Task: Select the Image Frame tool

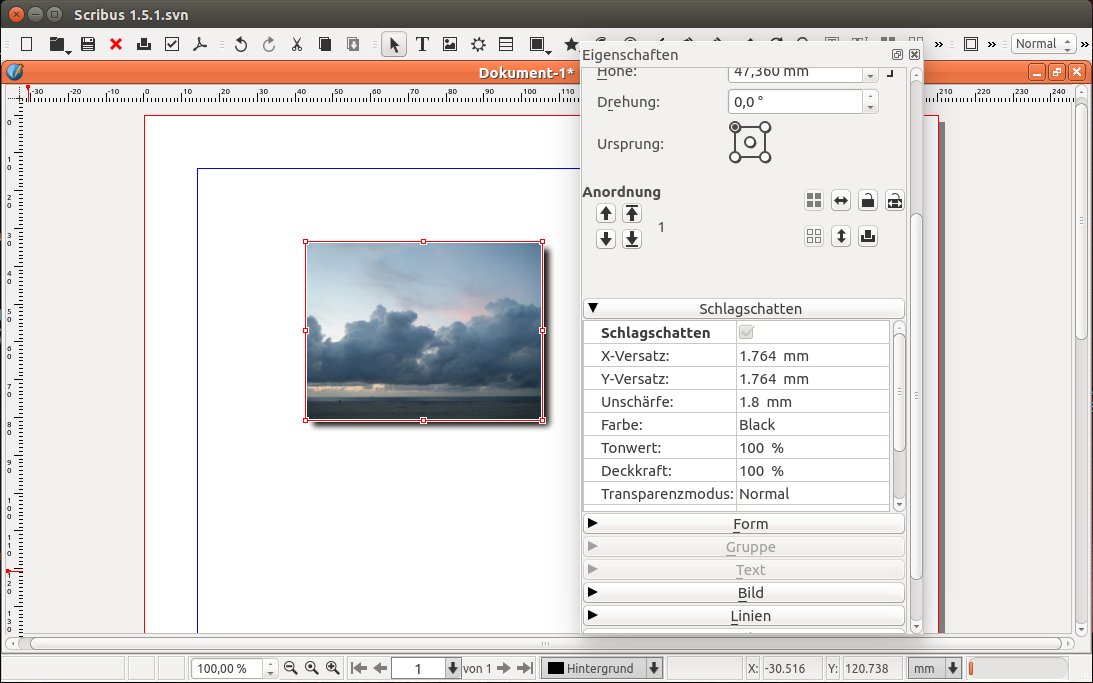Action: (x=450, y=44)
